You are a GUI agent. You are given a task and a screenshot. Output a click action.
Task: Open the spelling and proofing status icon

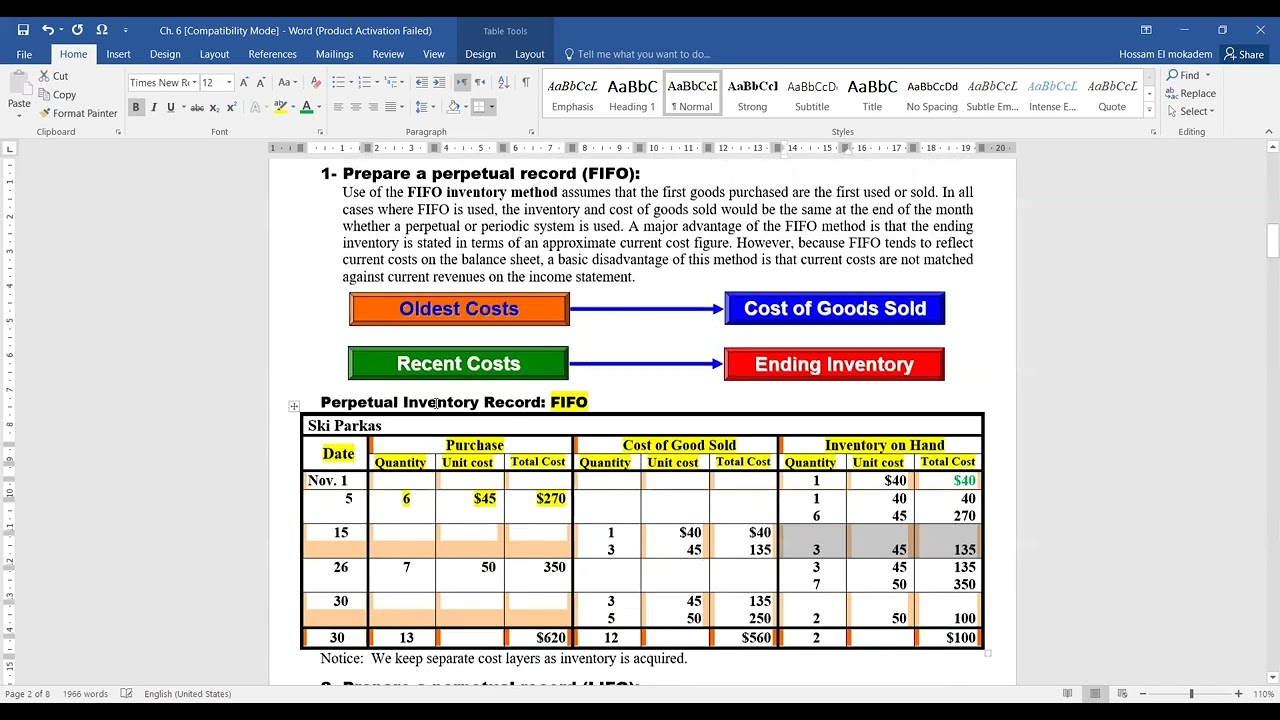(x=127, y=694)
